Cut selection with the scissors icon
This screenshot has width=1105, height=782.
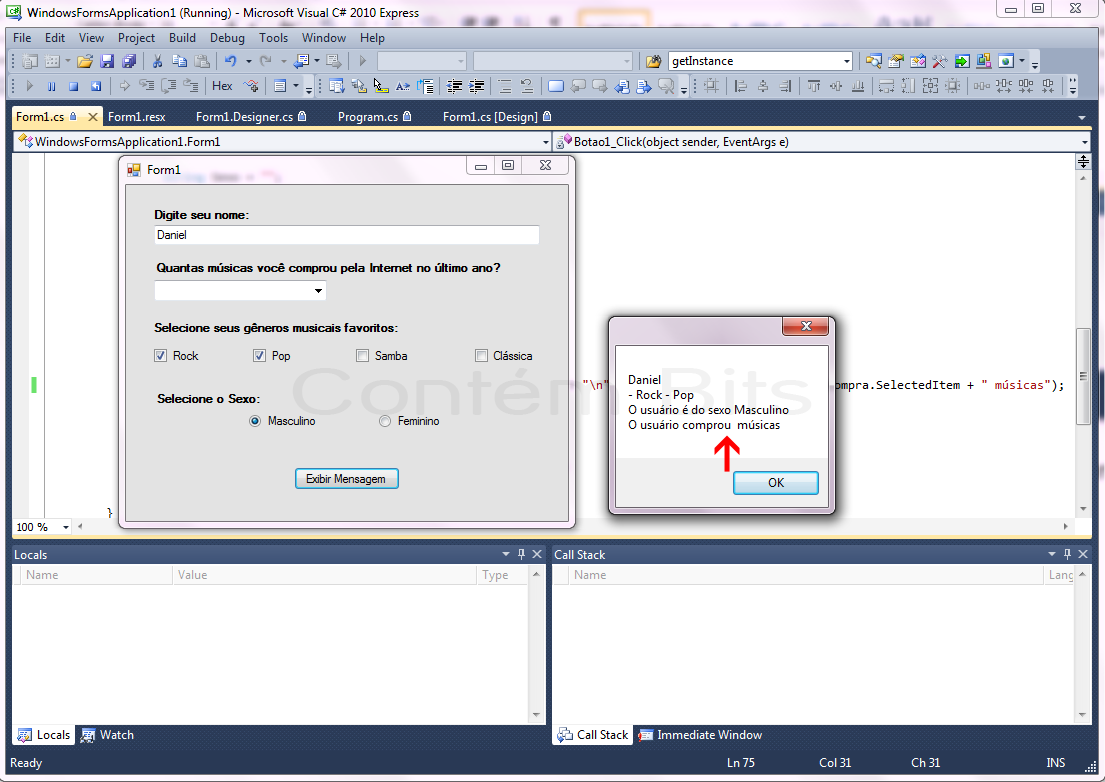[x=158, y=61]
